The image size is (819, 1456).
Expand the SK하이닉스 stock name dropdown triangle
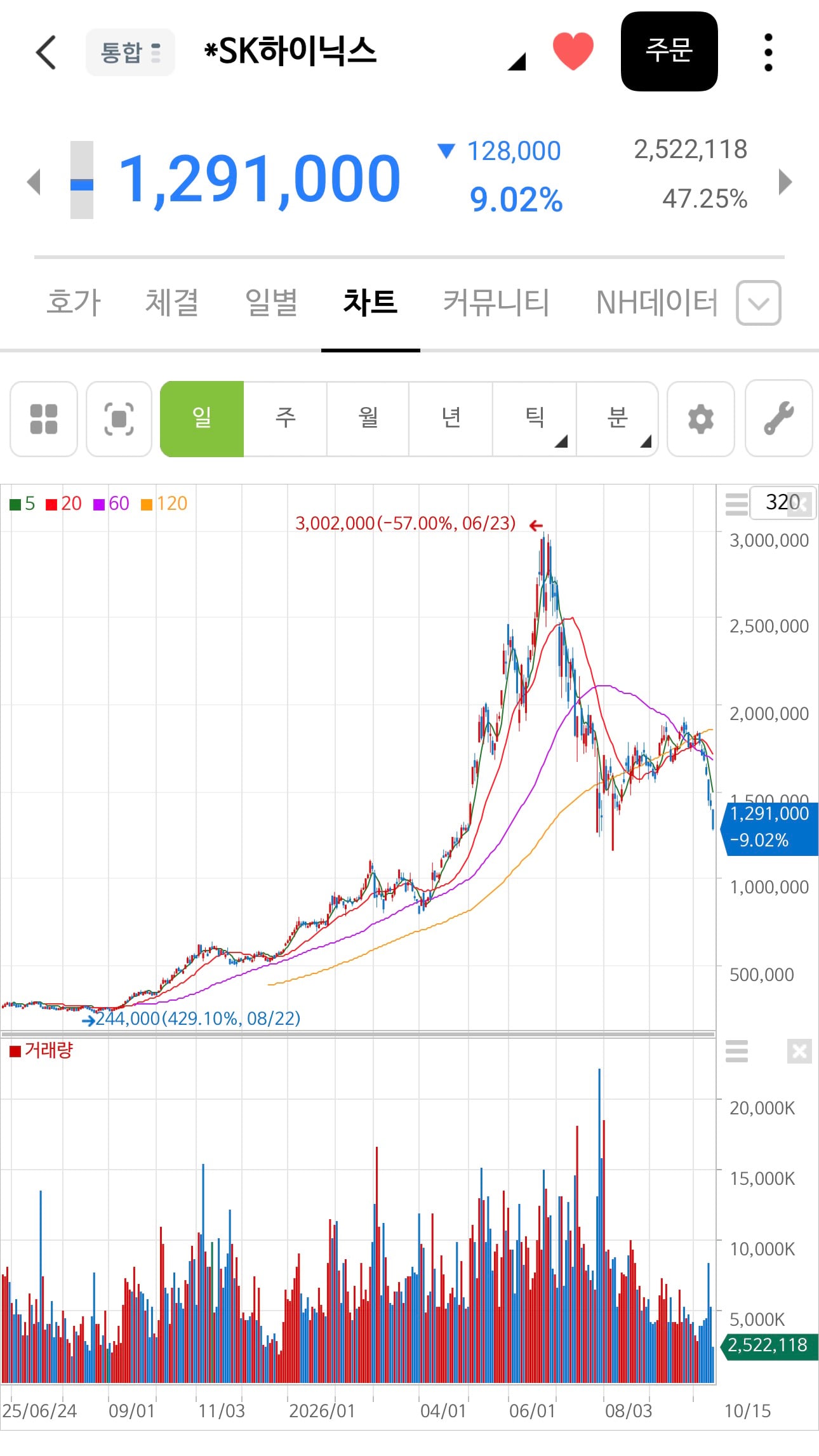pyautogui.click(x=517, y=61)
